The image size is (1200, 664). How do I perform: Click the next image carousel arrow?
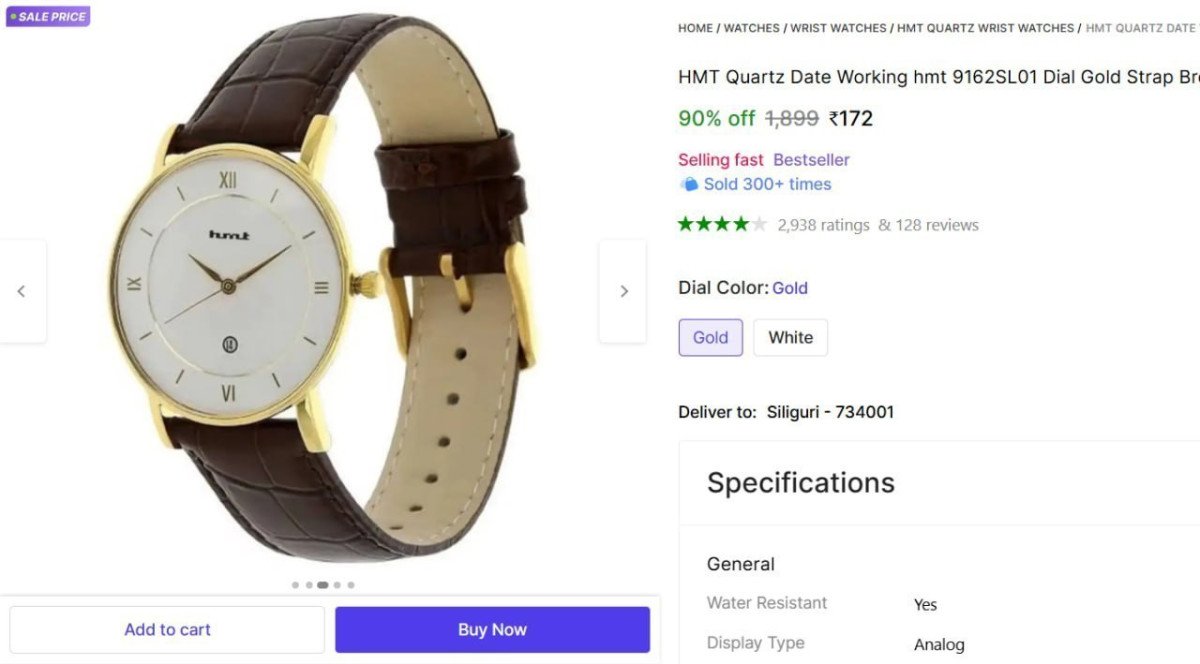[x=623, y=291]
